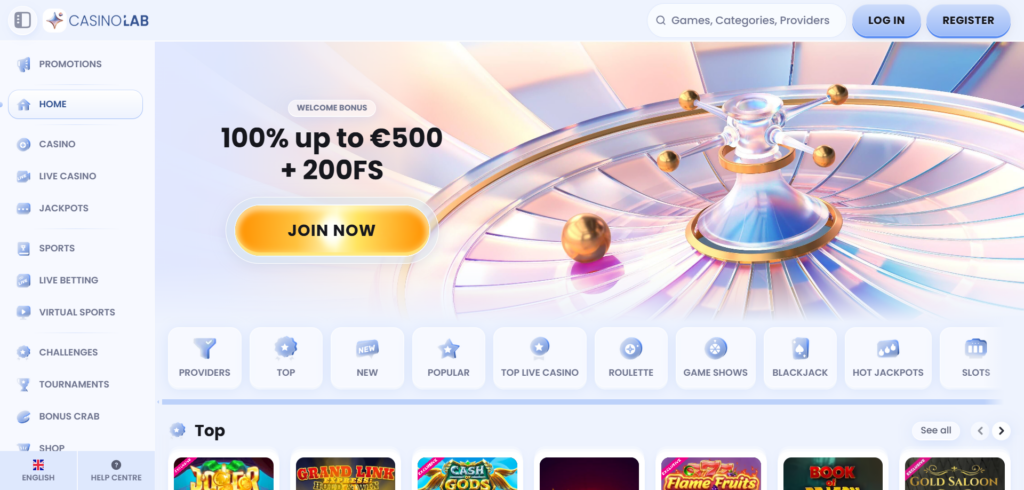
Task: Click the Help Centre question icon
Action: (116, 465)
